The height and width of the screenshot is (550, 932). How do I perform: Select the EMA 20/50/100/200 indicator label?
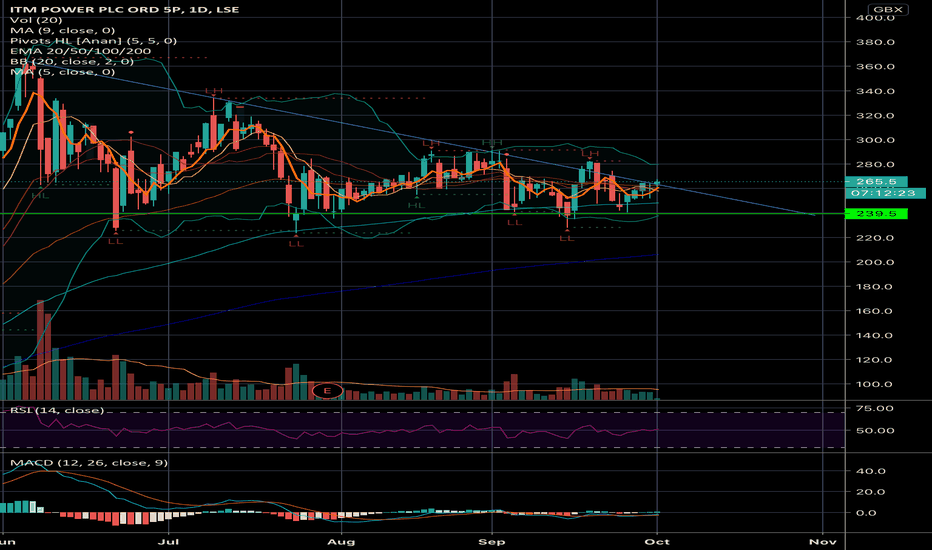(x=80, y=51)
